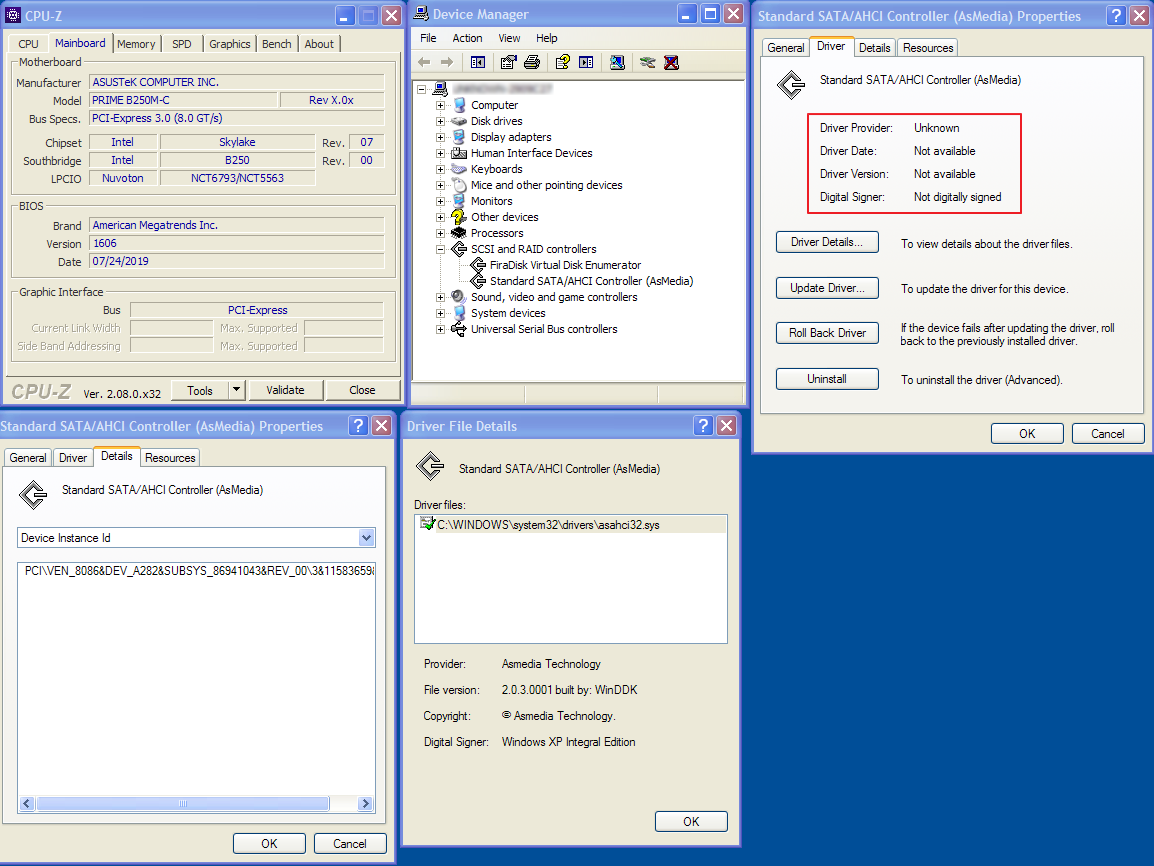Screen dimensions: 1154x866
Task: Click the Help question-mark toolbar icon
Action: (x=563, y=63)
